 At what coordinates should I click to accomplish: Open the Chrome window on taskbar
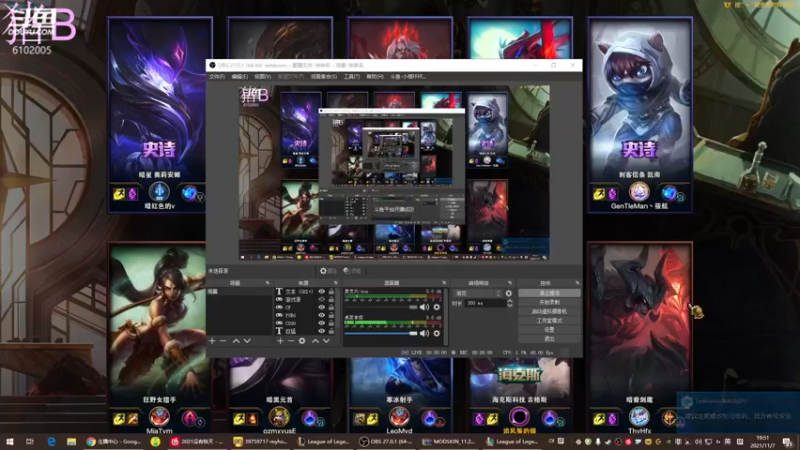[x=115, y=441]
